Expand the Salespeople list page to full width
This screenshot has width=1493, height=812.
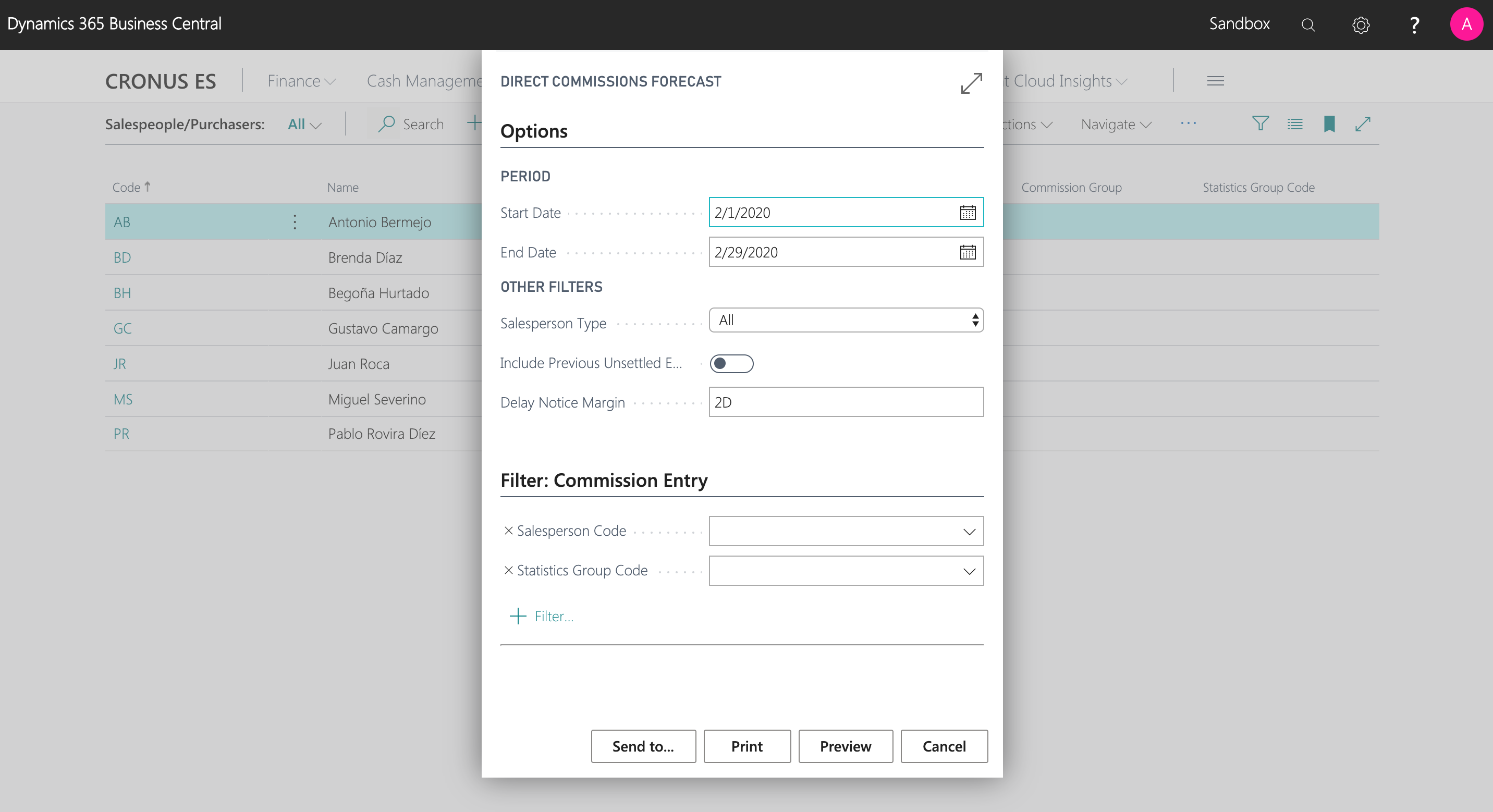click(1363, 124)
